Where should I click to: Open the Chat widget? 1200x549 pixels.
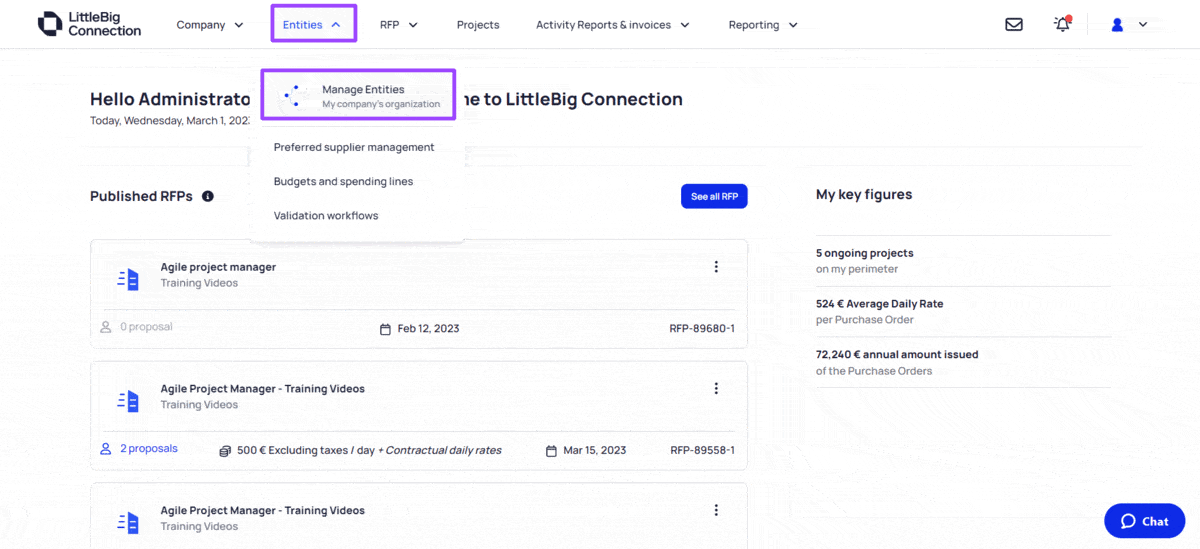click(1144, 521)
